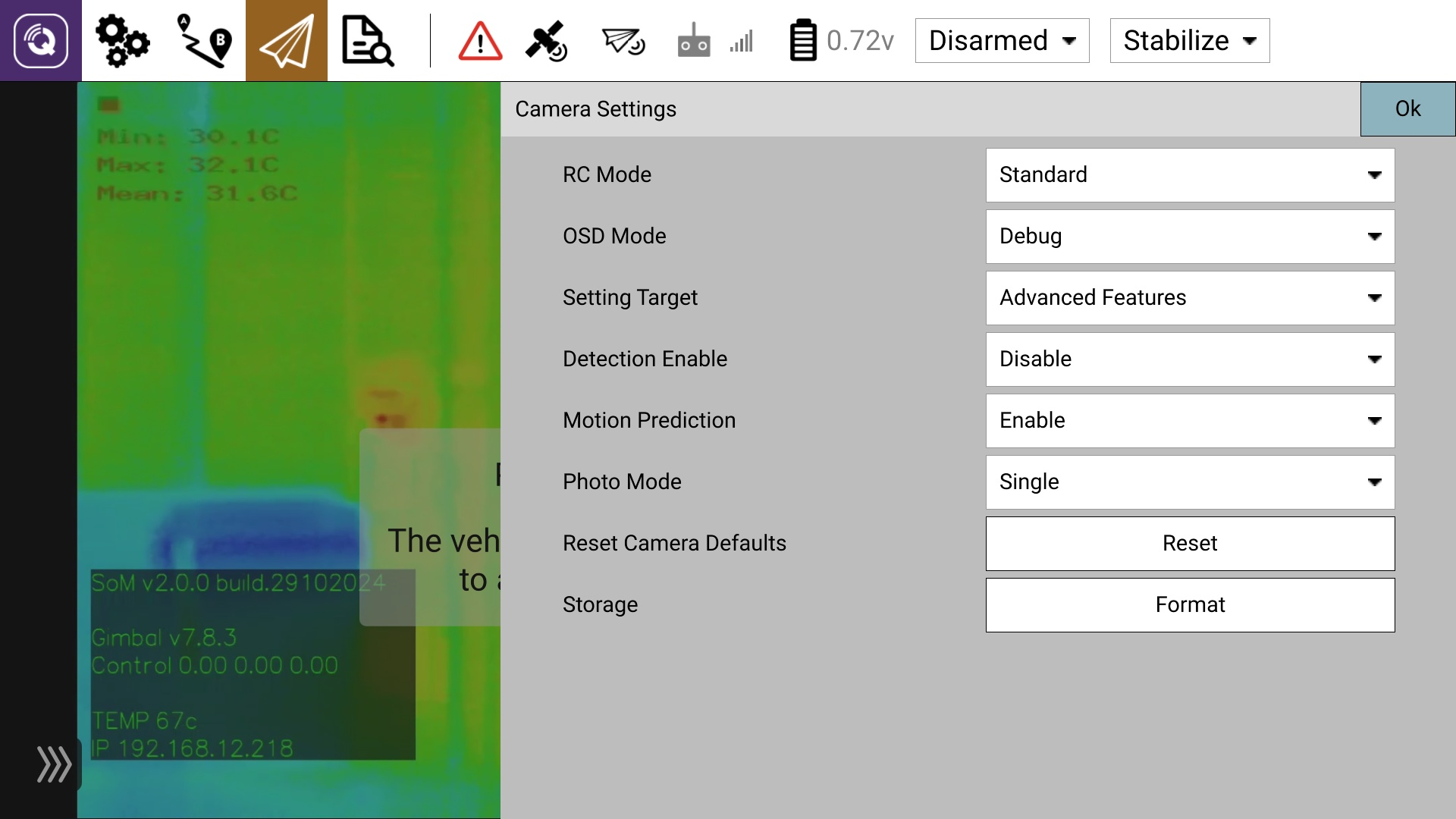Switch to Fly view paper plane
1456x819 pixels.
[x=286, y=40]
